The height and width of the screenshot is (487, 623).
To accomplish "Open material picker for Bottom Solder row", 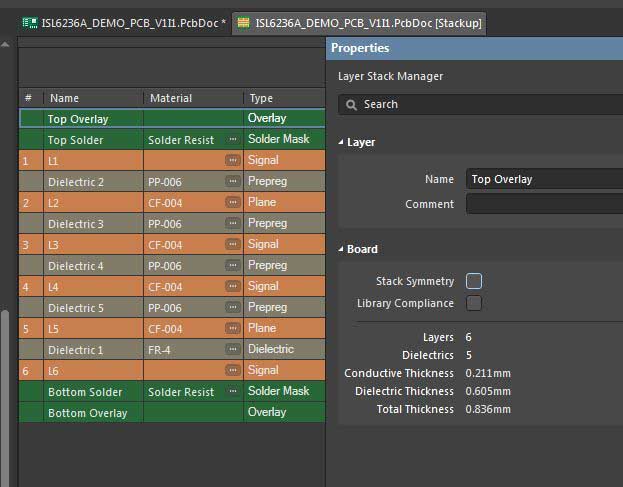I will coord(232,392).
